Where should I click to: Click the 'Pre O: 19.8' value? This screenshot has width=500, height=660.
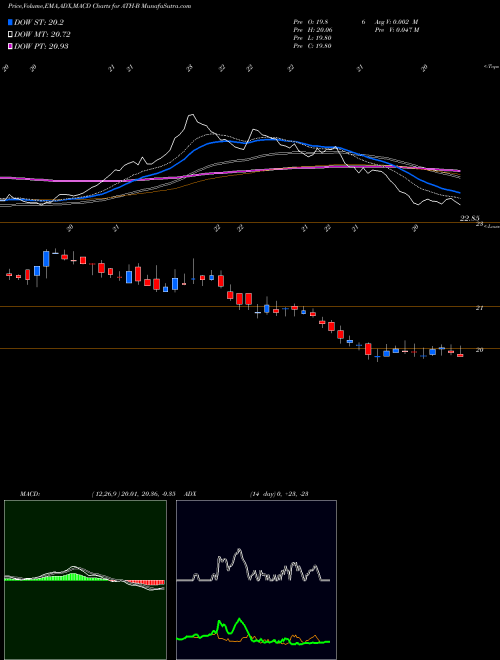pos(312,21)
